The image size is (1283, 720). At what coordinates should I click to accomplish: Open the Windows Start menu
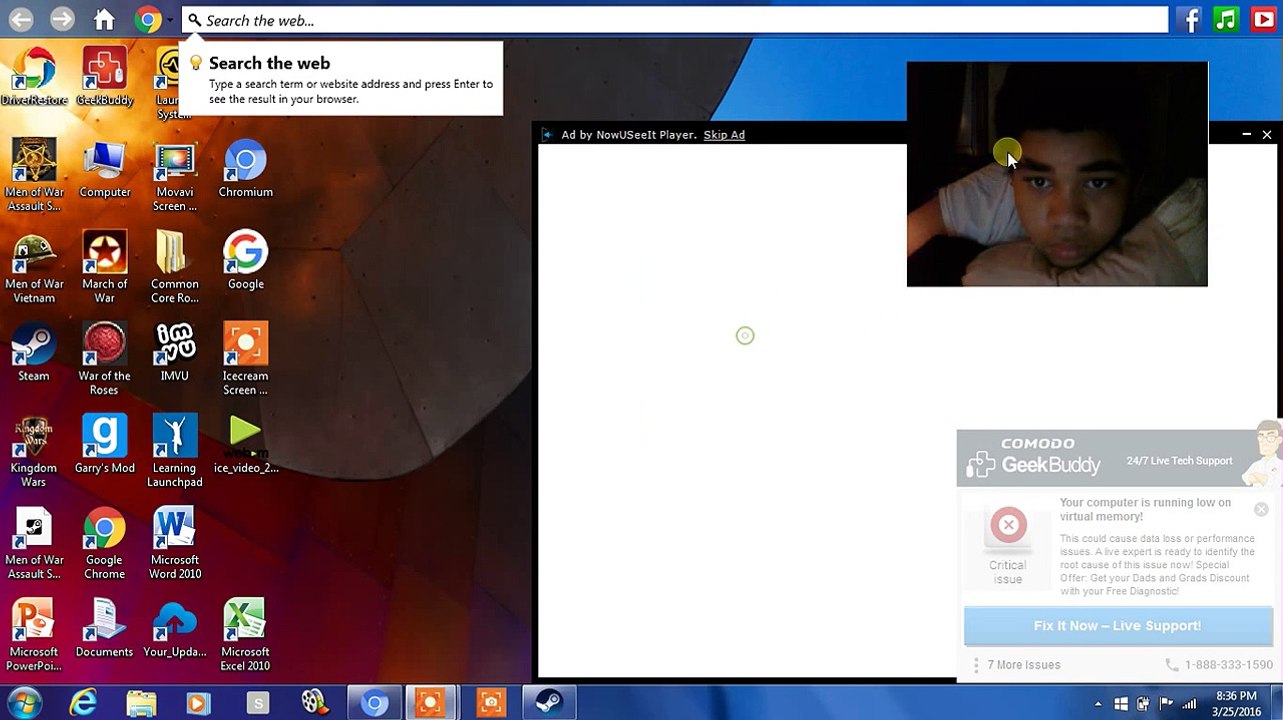point(24,703)
